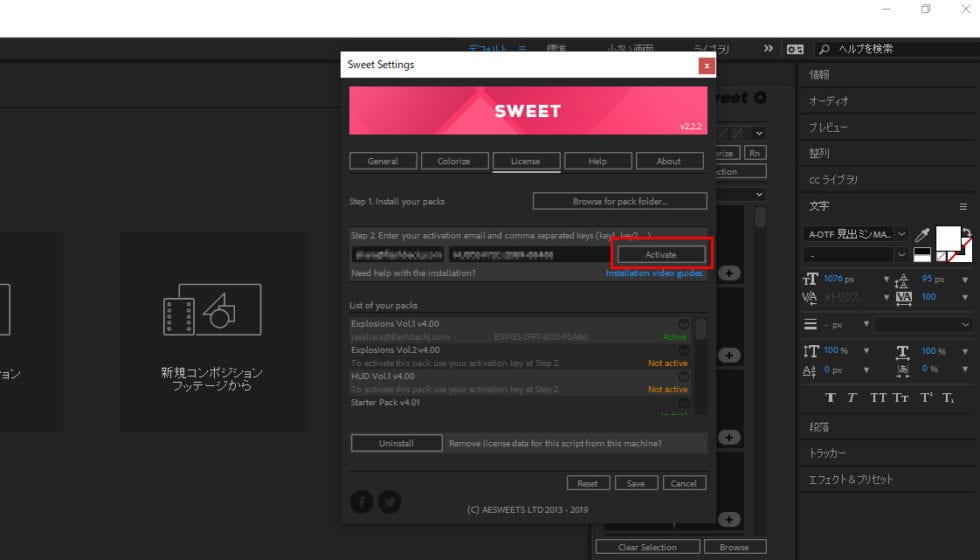Click the activation email input field
Viewport: 980px width, 560px height.
point(398,254)
